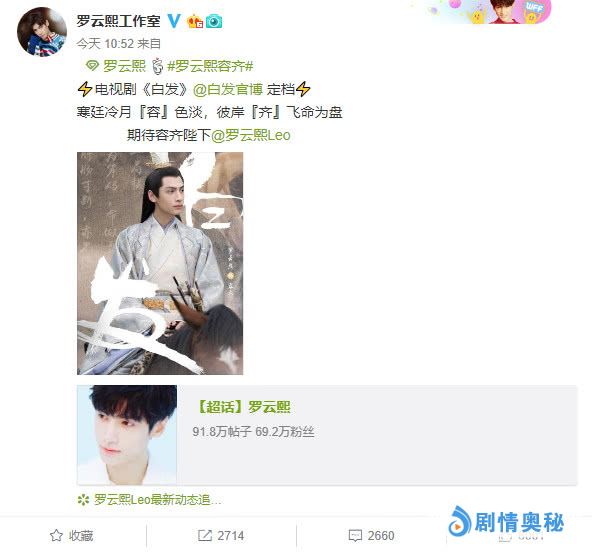Open the 白发 poster image
The width and height of the screenshot is (592, 552).
tap(160, 263)
